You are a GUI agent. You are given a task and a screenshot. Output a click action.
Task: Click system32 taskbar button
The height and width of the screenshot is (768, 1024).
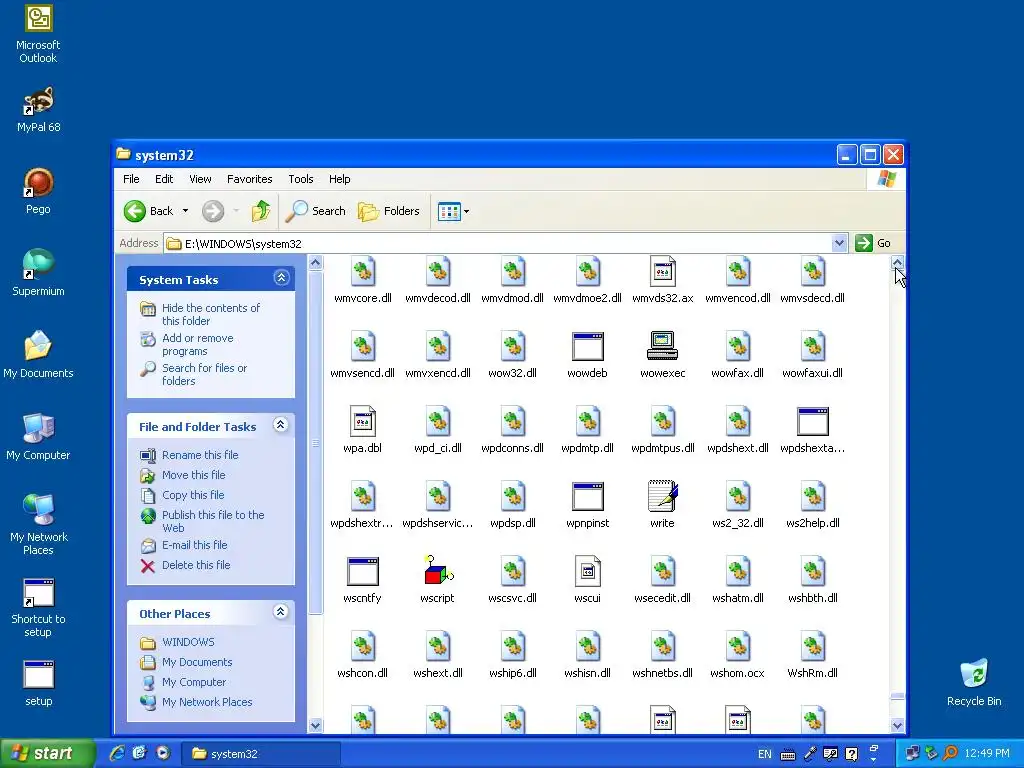pyautogui.click(x=260, y=754)
